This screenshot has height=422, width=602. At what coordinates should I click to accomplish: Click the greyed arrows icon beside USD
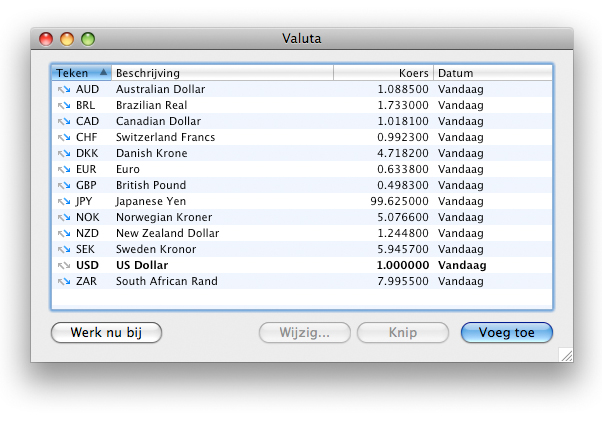64,265
